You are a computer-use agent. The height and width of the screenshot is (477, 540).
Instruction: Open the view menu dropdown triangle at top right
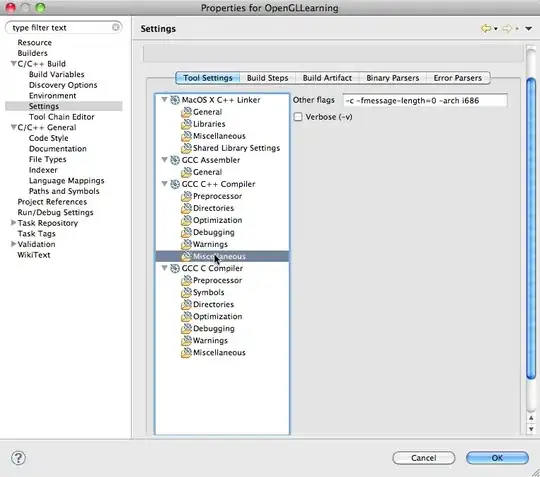click(x=528, y=29)
